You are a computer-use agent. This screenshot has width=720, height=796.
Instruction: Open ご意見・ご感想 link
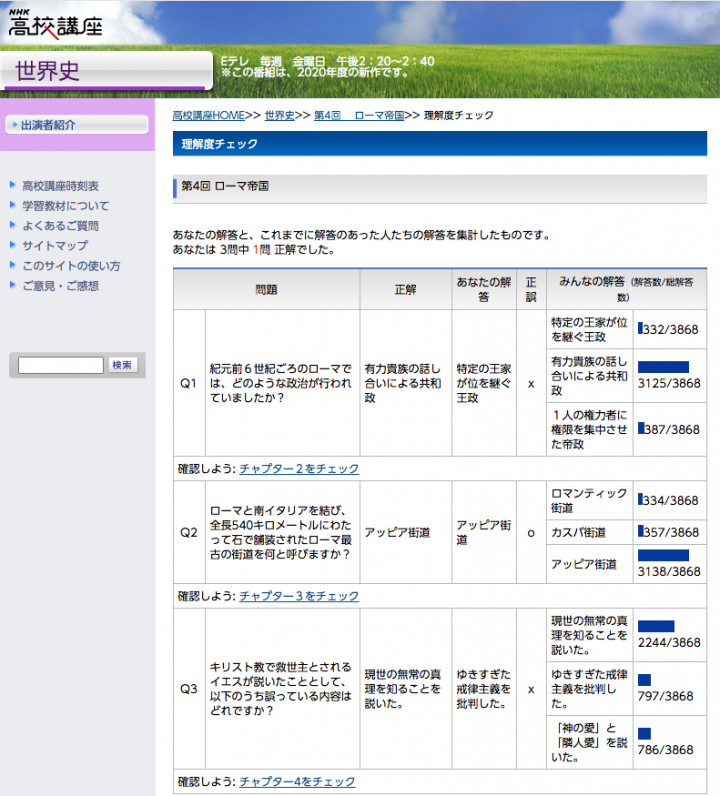coord(60,286)
